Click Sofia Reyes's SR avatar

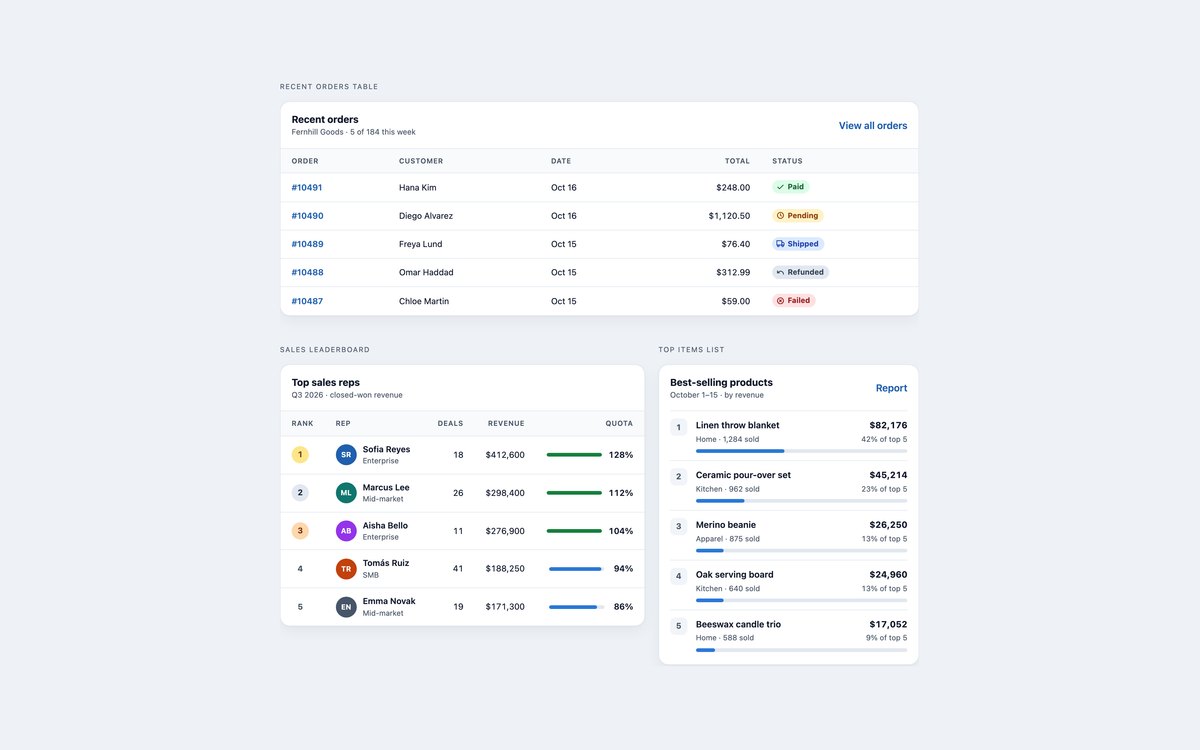click(346, 455)
